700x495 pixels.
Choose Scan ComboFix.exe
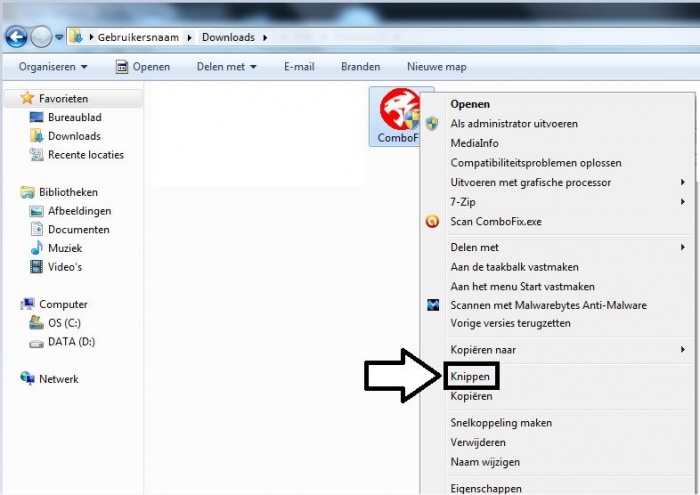496,221
